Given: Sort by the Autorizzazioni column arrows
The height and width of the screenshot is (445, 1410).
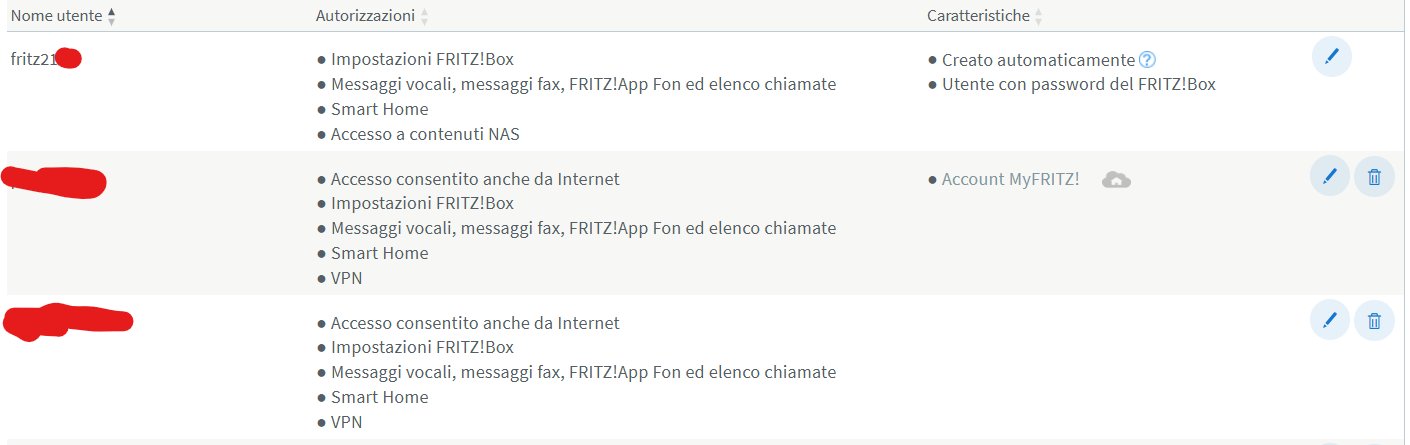Looking at the screenshot, I should 424,16.
